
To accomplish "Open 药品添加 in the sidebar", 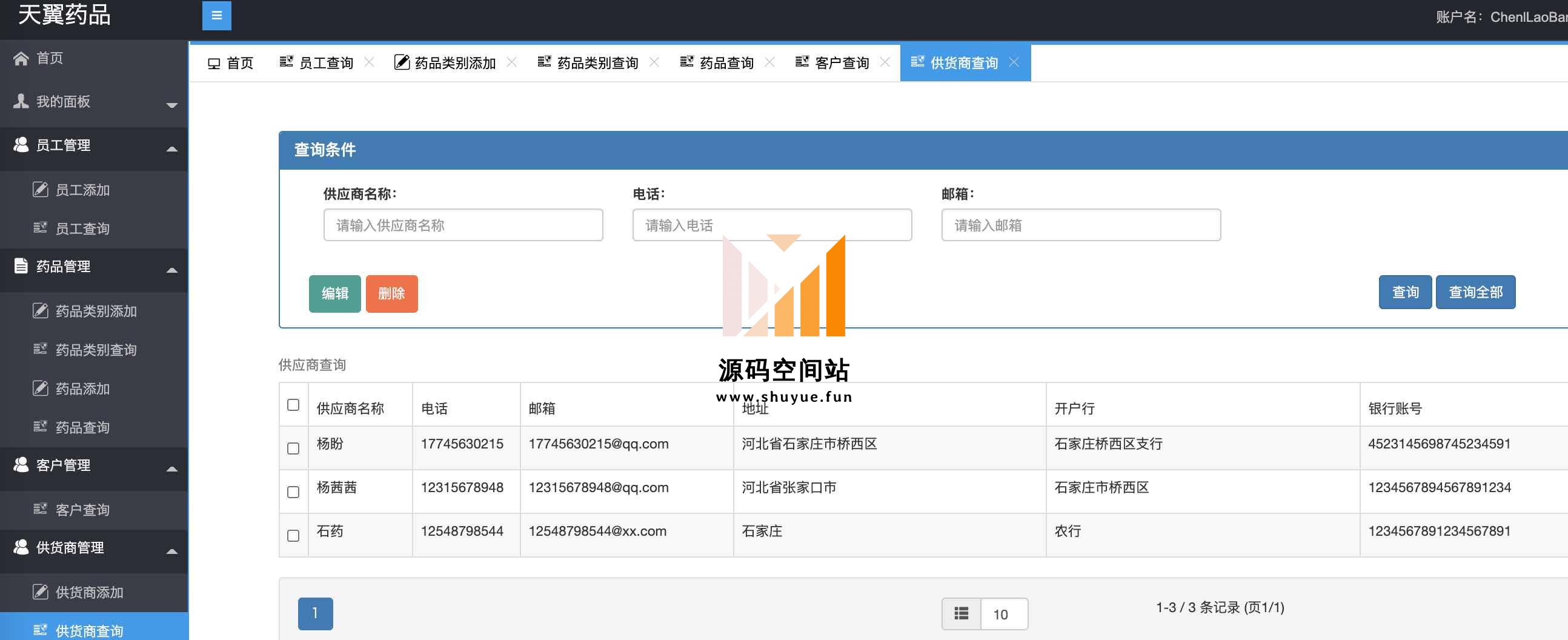I will coord(94,388).
